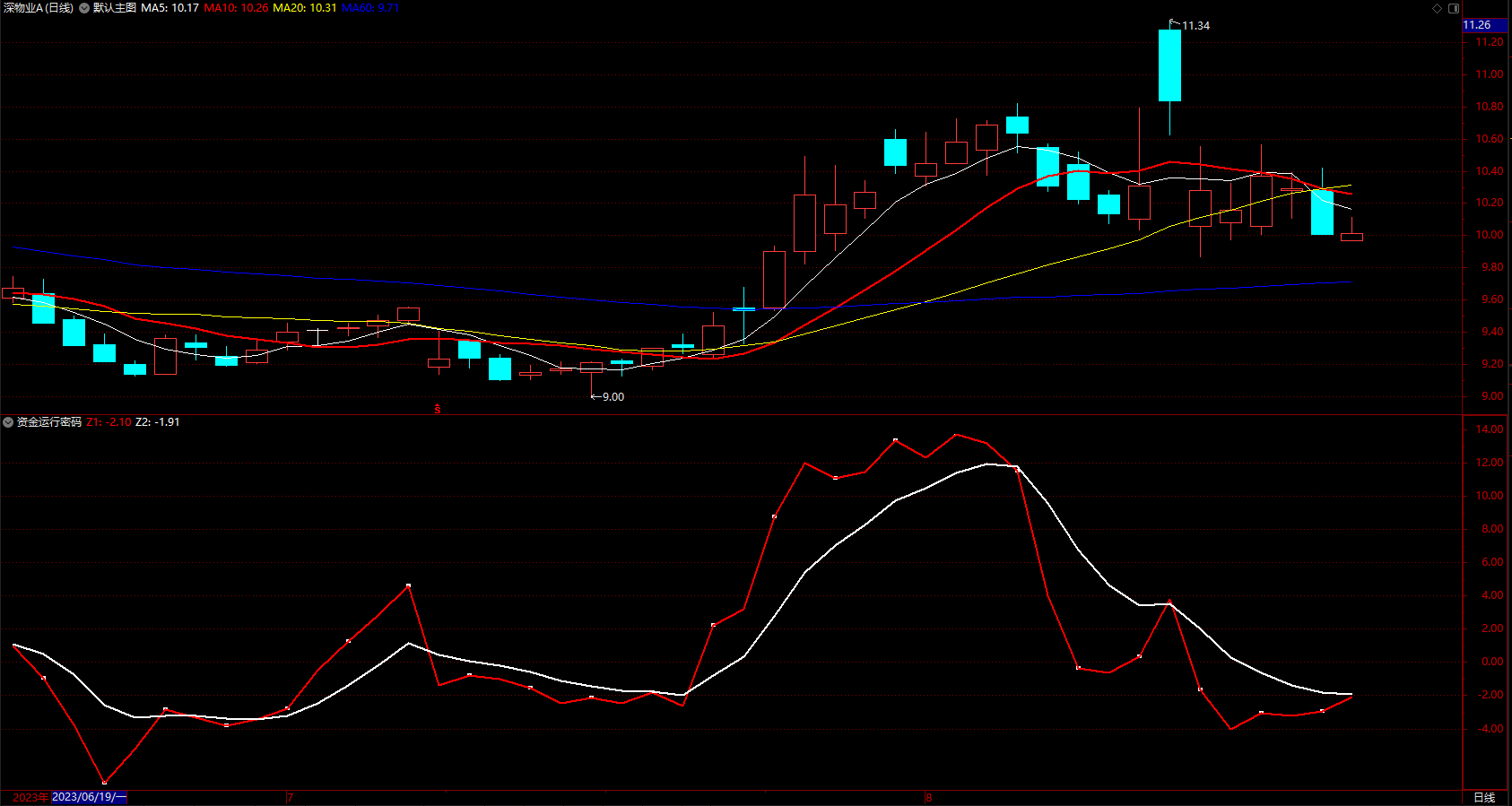Image resolution: width=1512 pixels, height=806 pixels.
Task: Click the Z2: -1.91 value
Action: pyautogui.click(x=158, y=422)
